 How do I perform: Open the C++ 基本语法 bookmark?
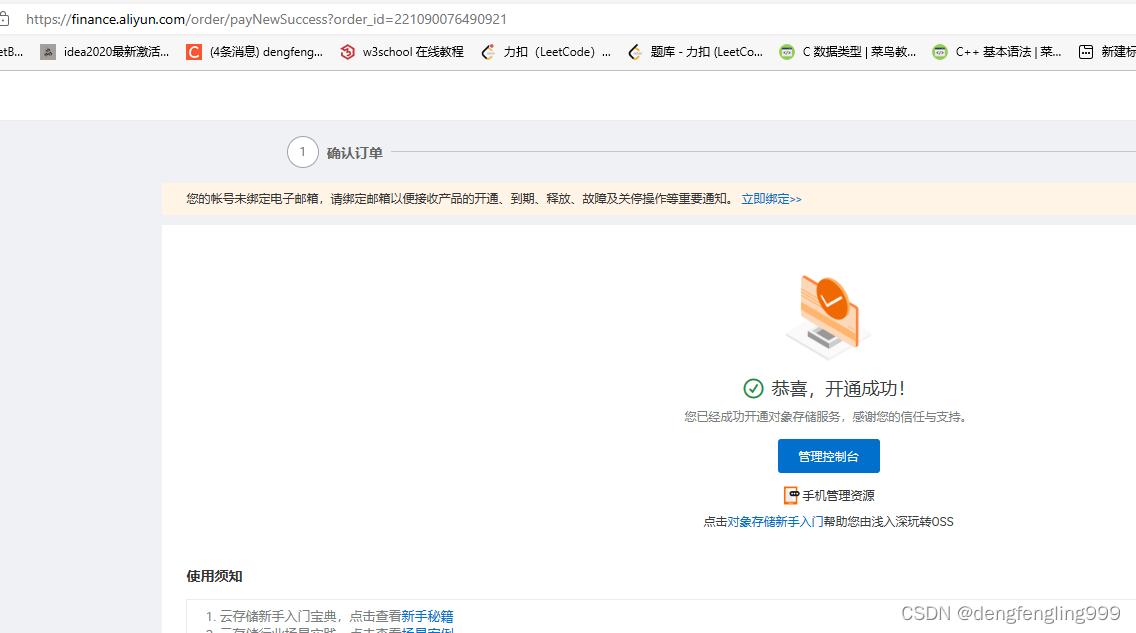[x=997, y=51]
